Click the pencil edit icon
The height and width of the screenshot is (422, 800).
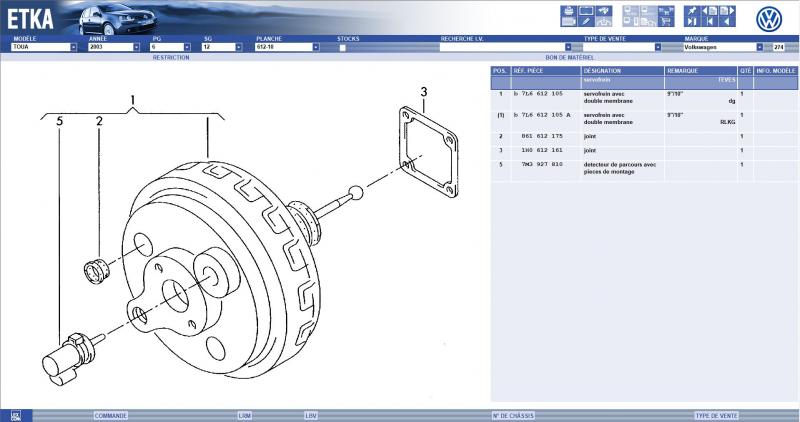click(x=587, y=21)
